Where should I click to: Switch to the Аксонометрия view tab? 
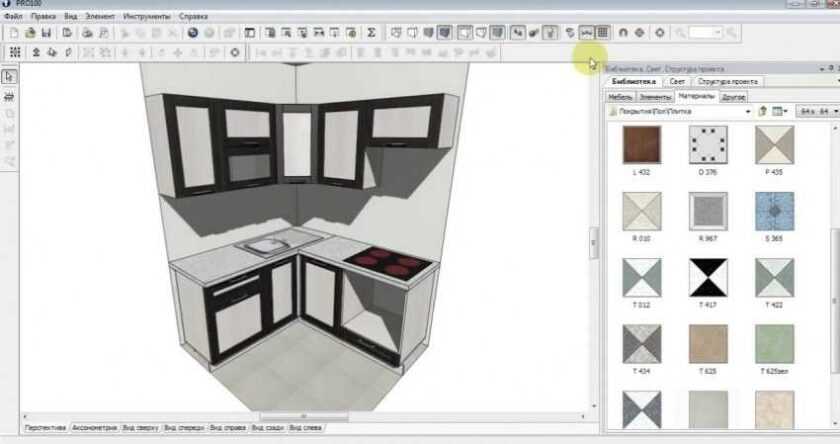[x=94, y=428]
